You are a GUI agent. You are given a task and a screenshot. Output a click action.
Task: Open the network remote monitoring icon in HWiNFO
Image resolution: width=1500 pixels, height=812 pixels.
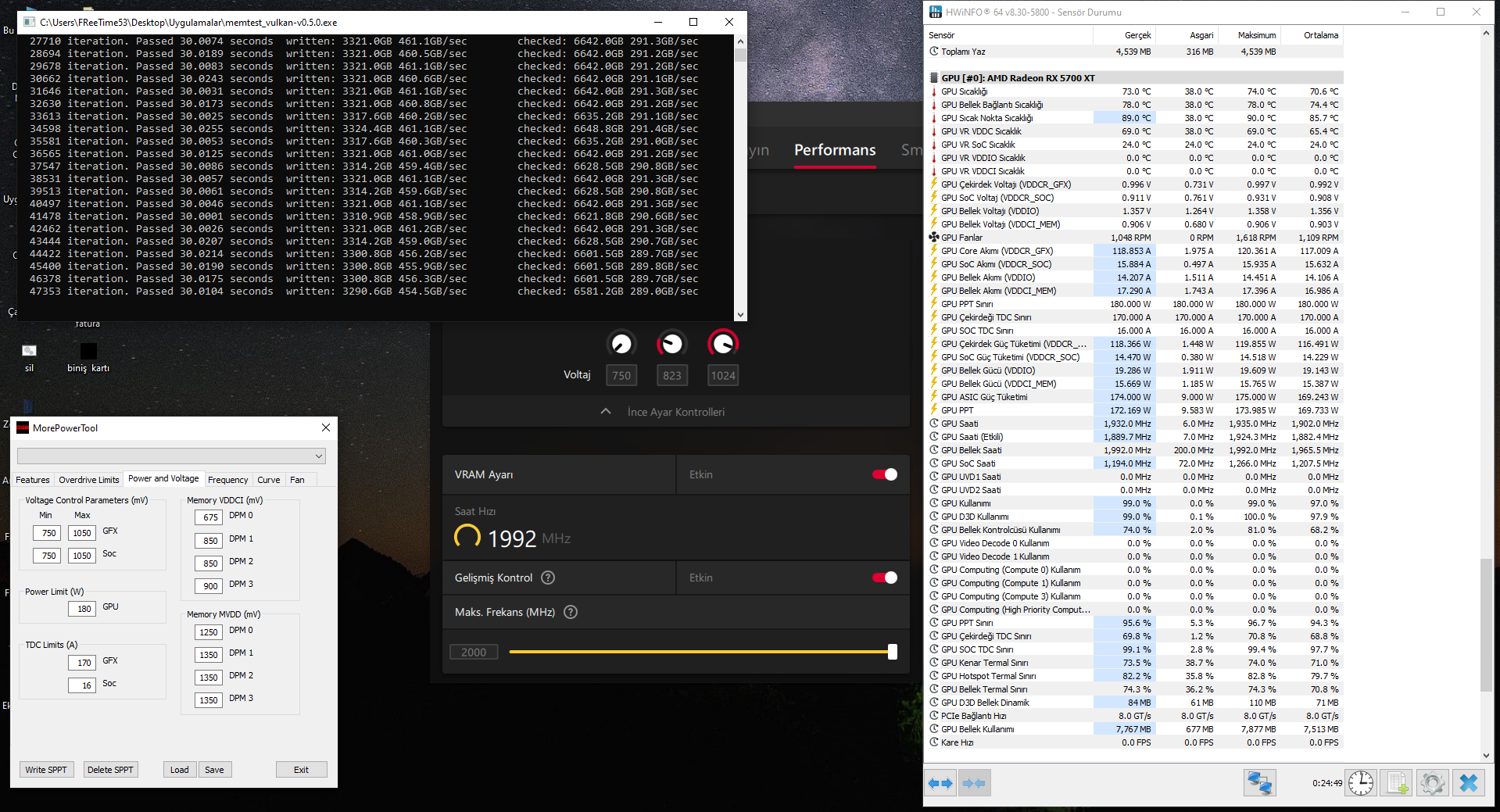(1259, 783)
